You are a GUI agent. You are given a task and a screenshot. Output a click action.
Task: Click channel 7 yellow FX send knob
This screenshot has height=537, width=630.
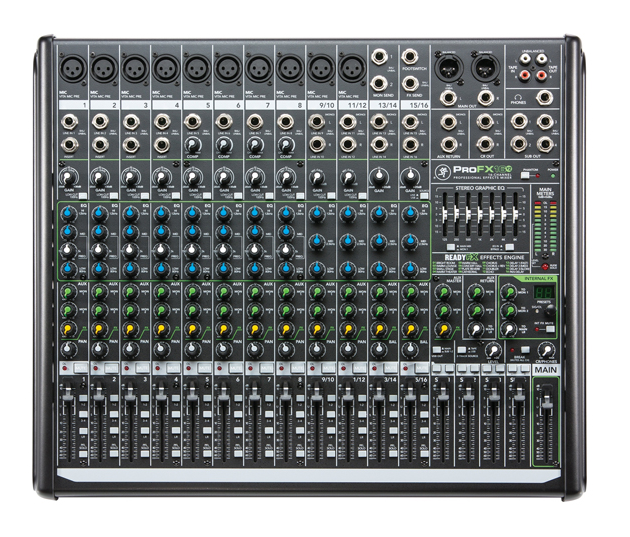coord(255,329)
